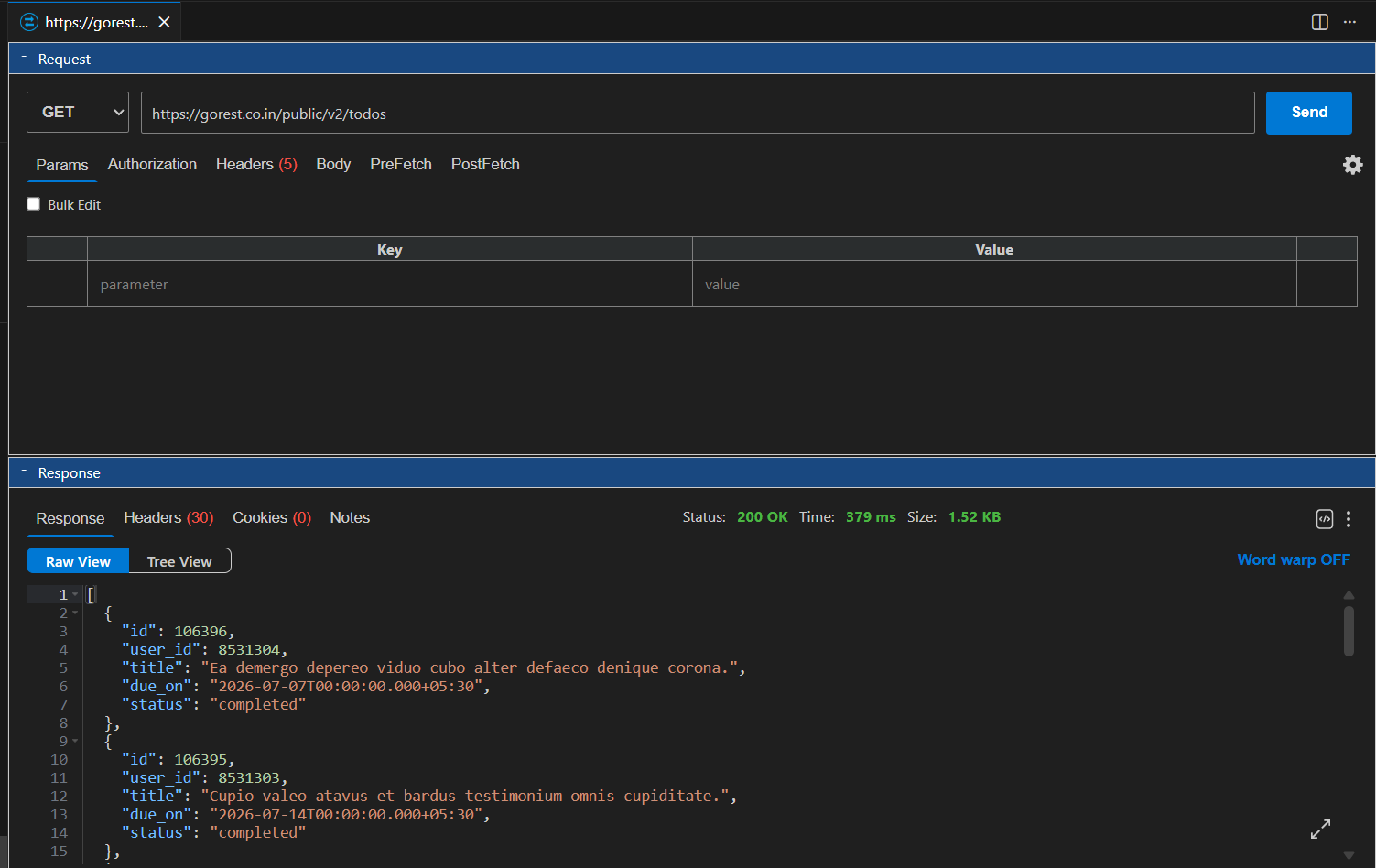Click the Value column header
This screenshot has width=1376, height=868.
click(x=994, y=249)
